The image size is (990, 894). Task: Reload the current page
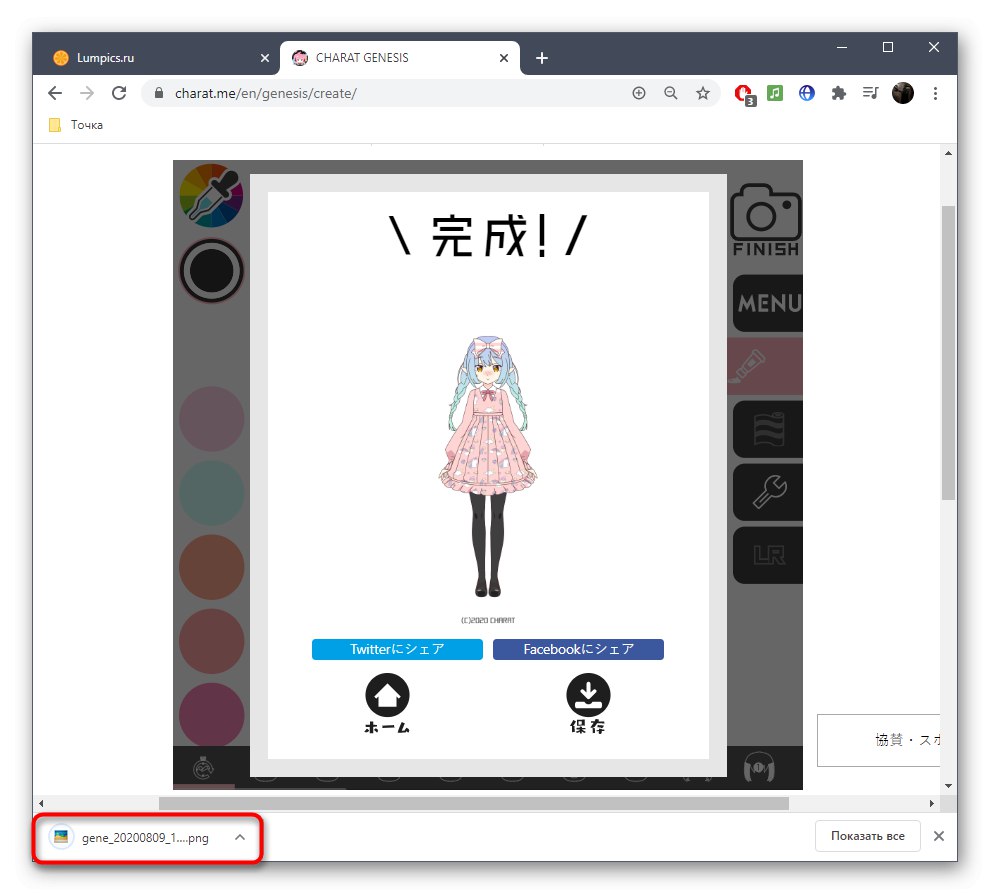pos(119,93)
